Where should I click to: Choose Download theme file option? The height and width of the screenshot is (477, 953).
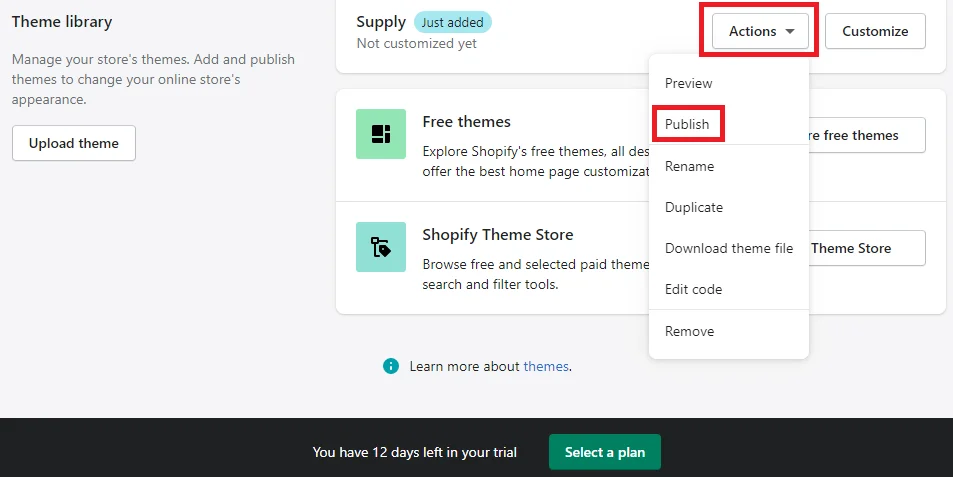click(729, 248)
